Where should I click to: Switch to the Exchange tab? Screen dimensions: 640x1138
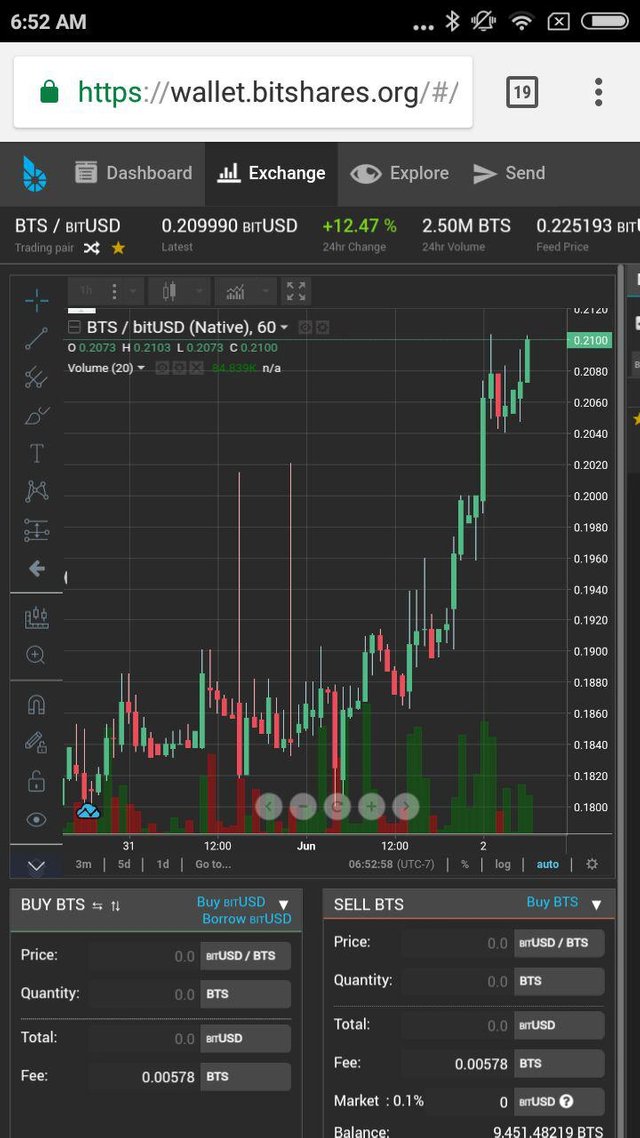271,173
